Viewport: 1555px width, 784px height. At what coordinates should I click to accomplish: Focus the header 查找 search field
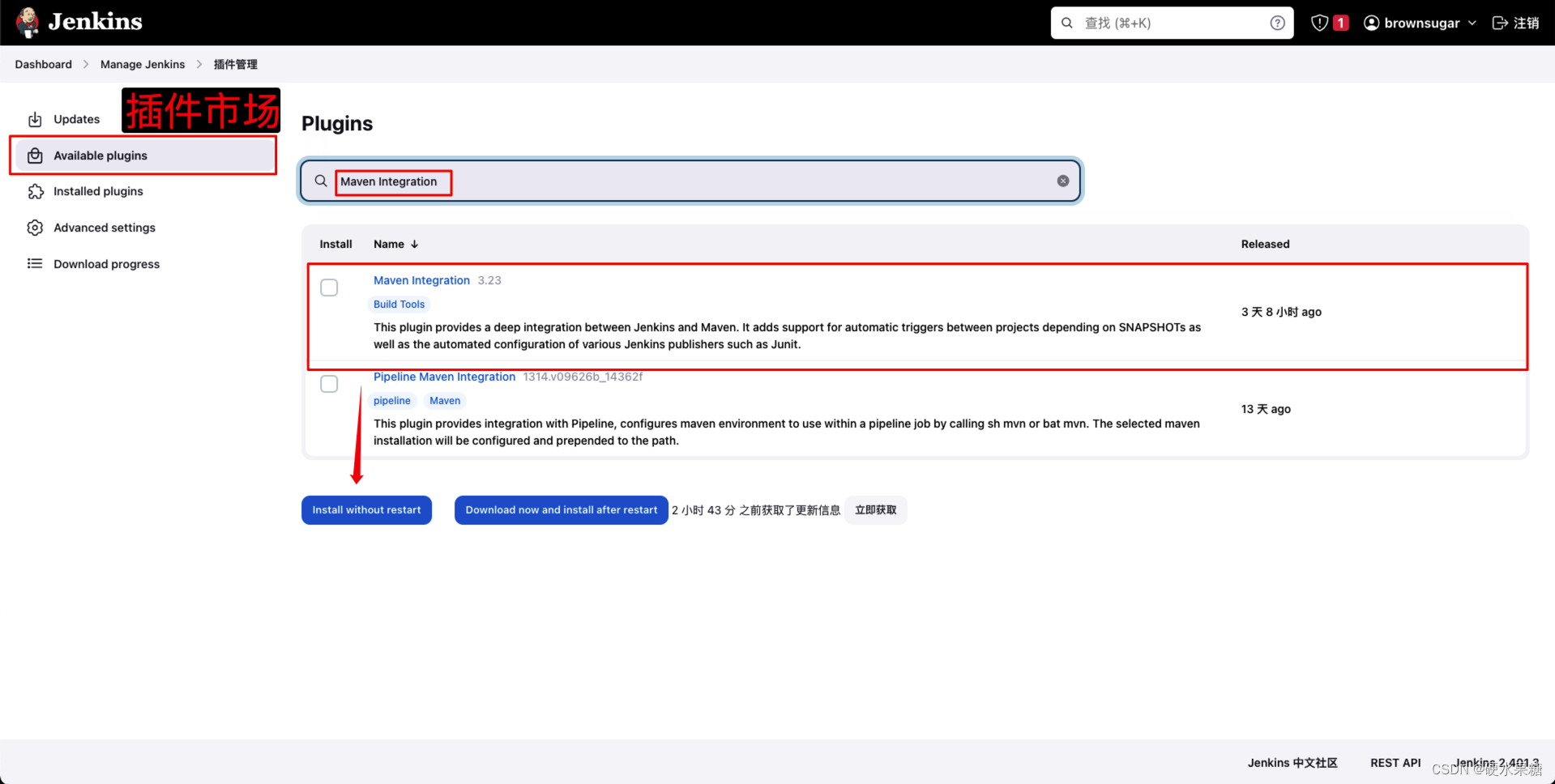point(1172,23)
